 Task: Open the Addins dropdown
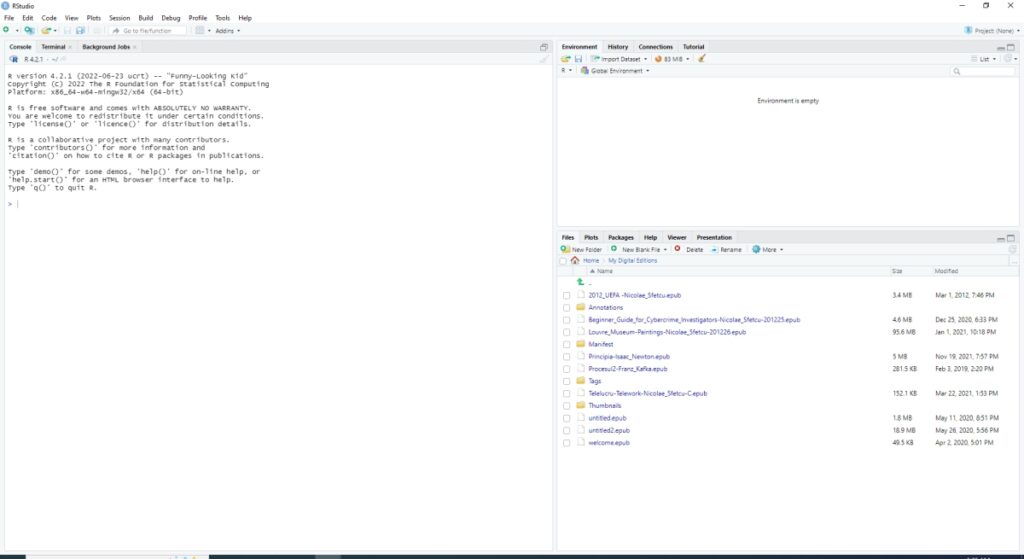228,31
